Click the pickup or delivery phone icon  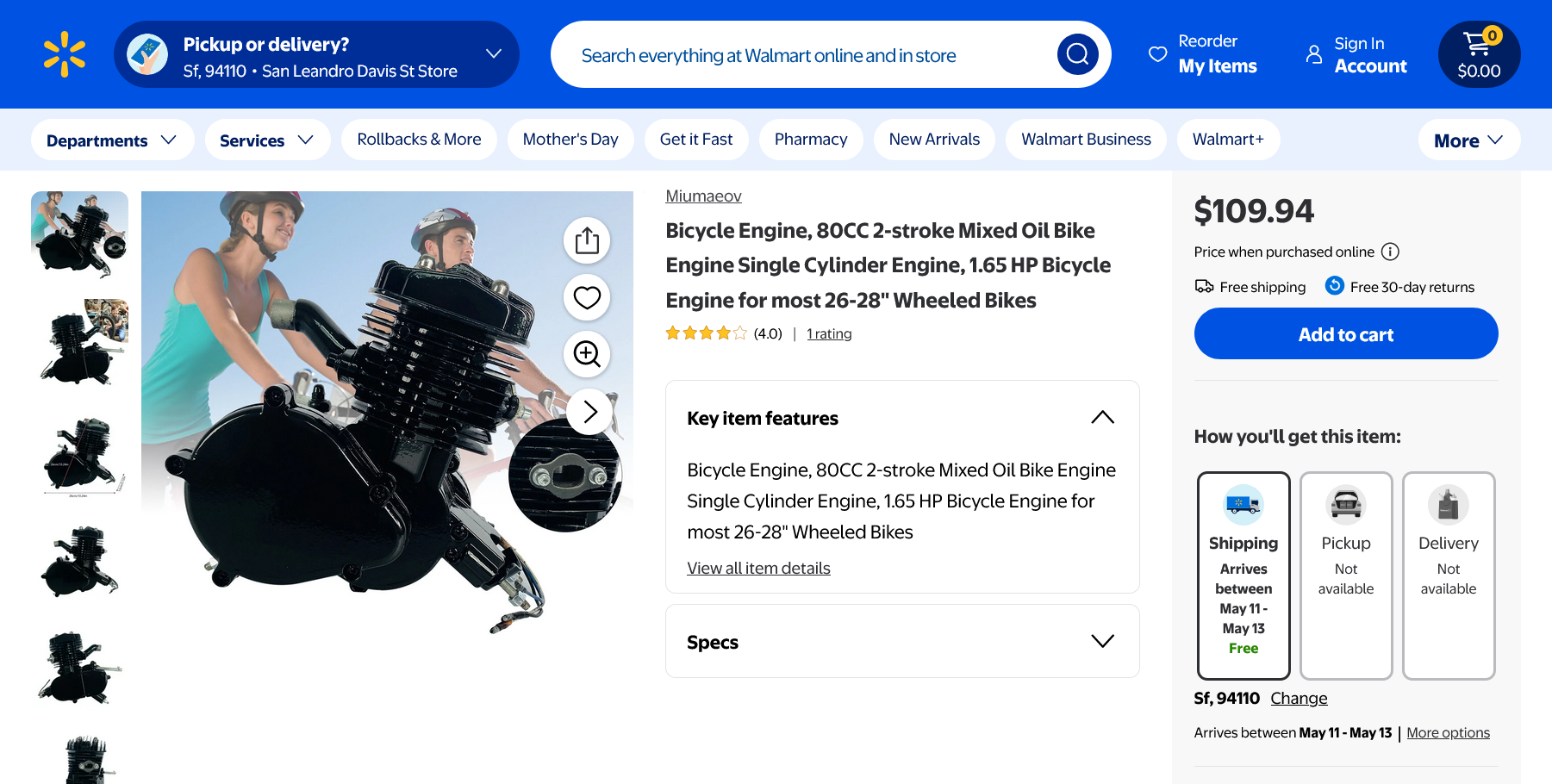click(147, 54)
